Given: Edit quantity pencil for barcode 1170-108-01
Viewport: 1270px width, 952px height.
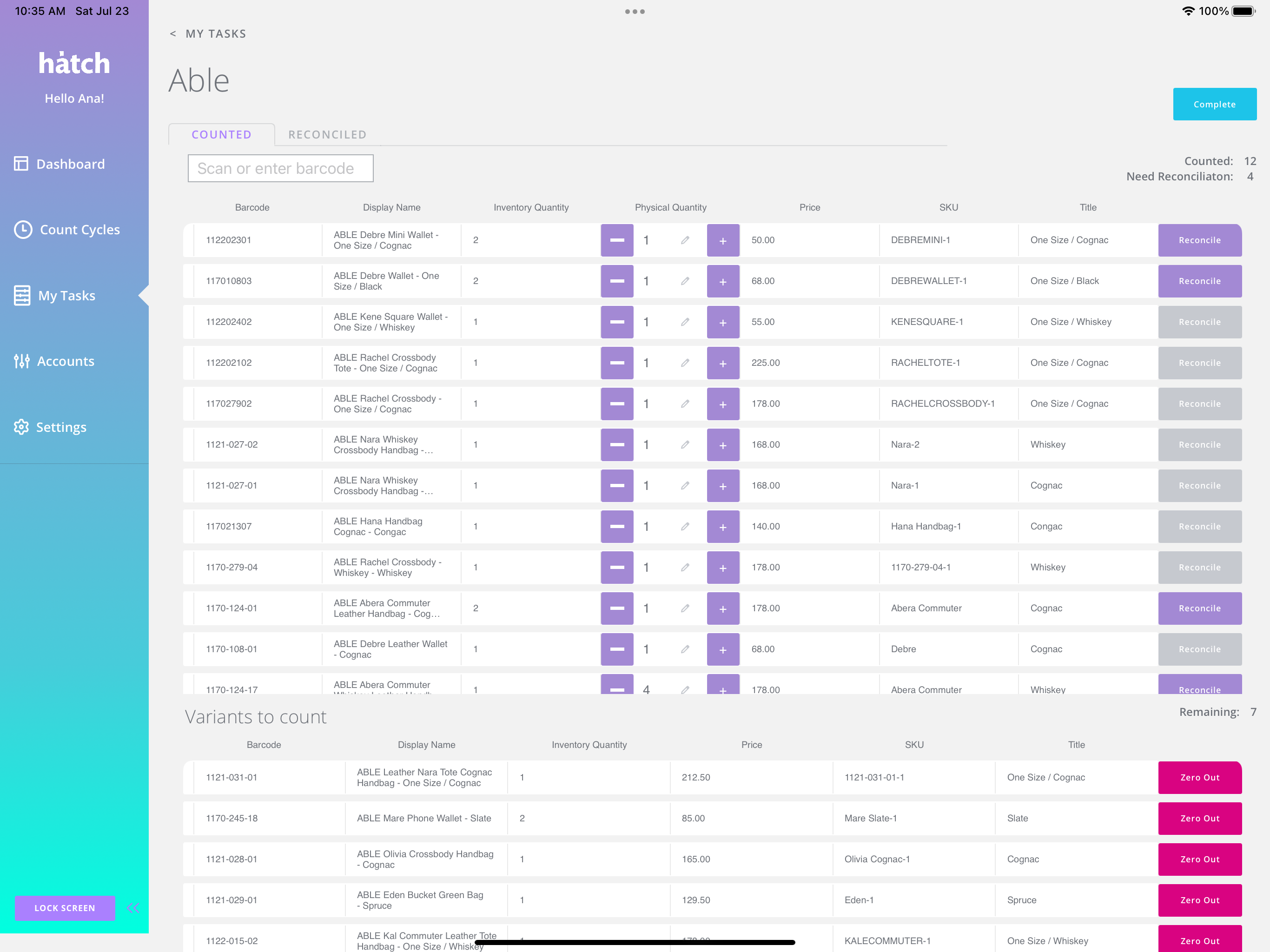Looking at the screenshot, I should 685,649.
